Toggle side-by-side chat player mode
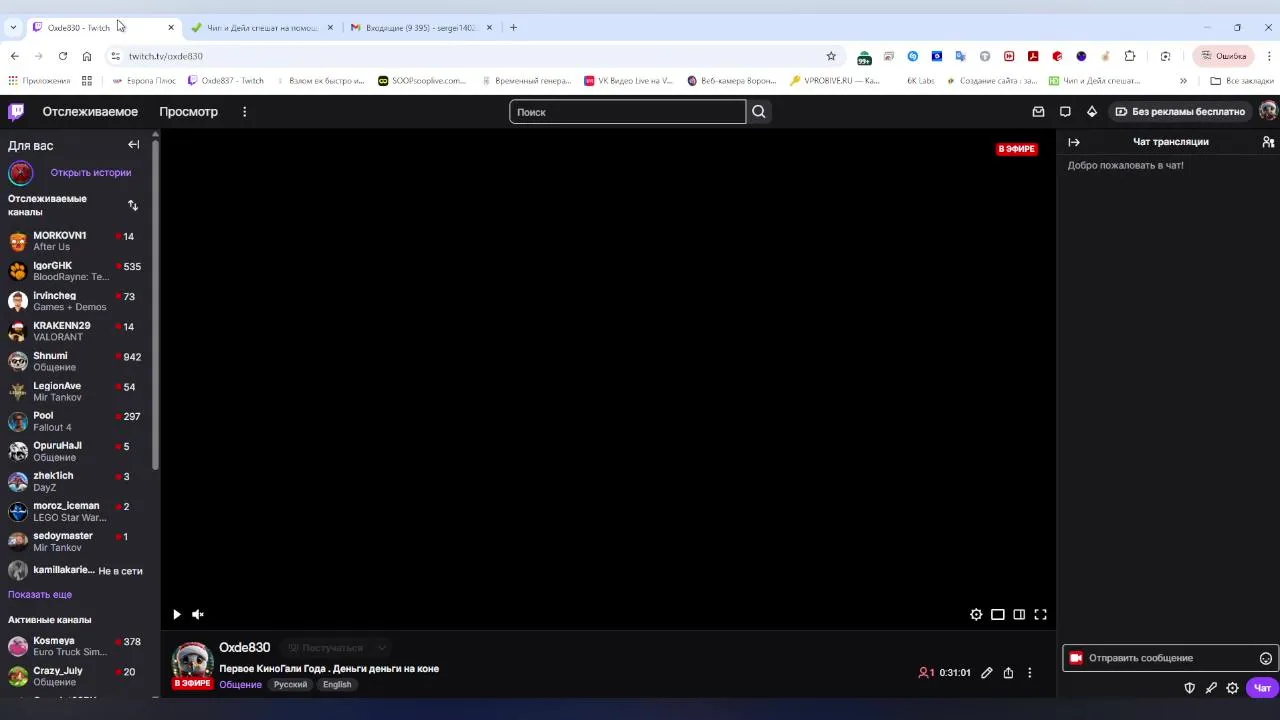Viewport: 1280px width, 720px height. click(1019, 614)
